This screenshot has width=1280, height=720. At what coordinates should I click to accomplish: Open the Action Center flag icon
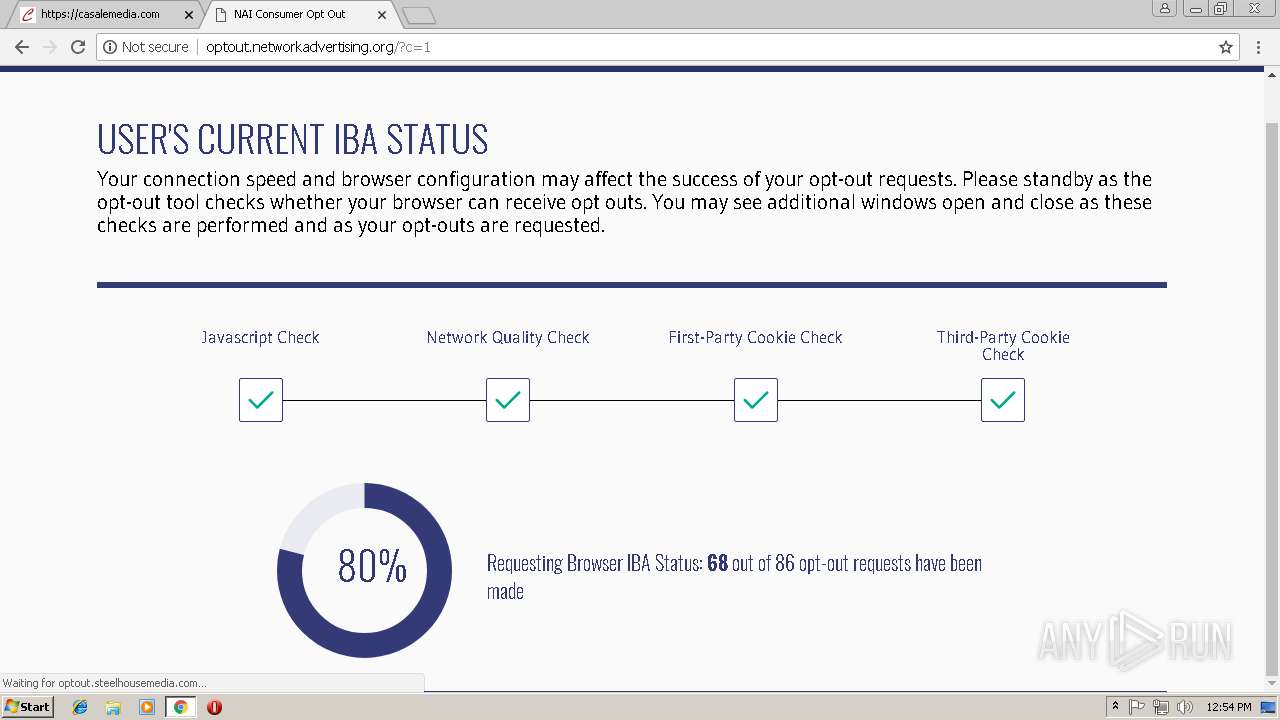[x=1137, y=707]
